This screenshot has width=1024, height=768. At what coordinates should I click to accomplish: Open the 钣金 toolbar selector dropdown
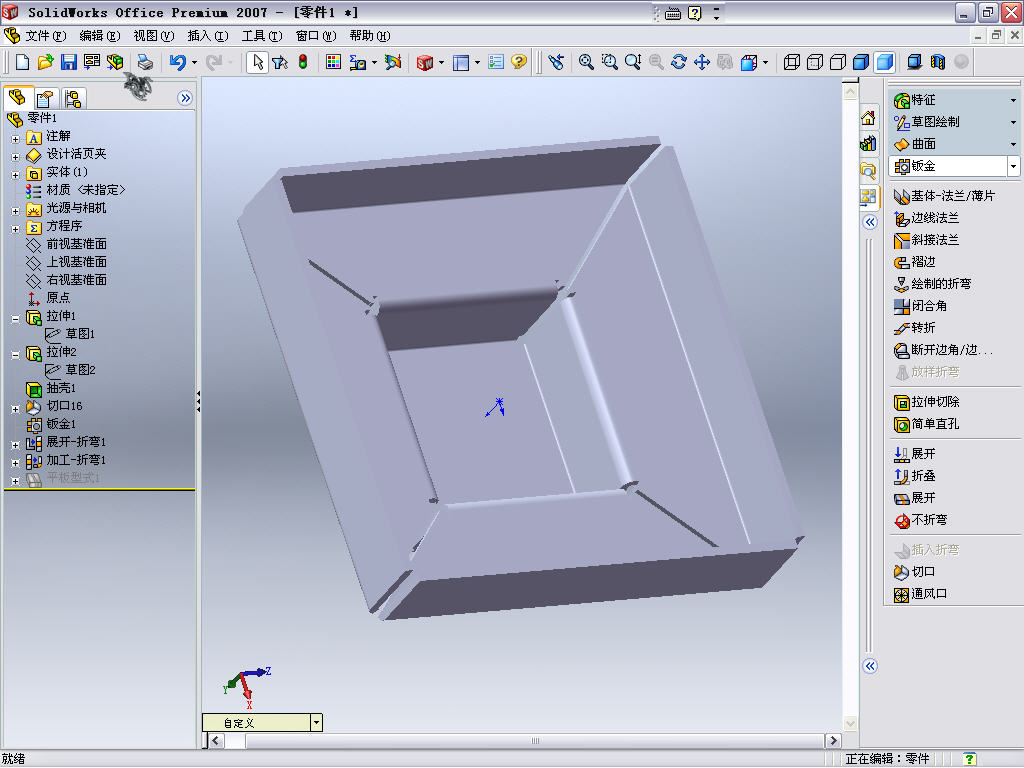[1013, 166]
